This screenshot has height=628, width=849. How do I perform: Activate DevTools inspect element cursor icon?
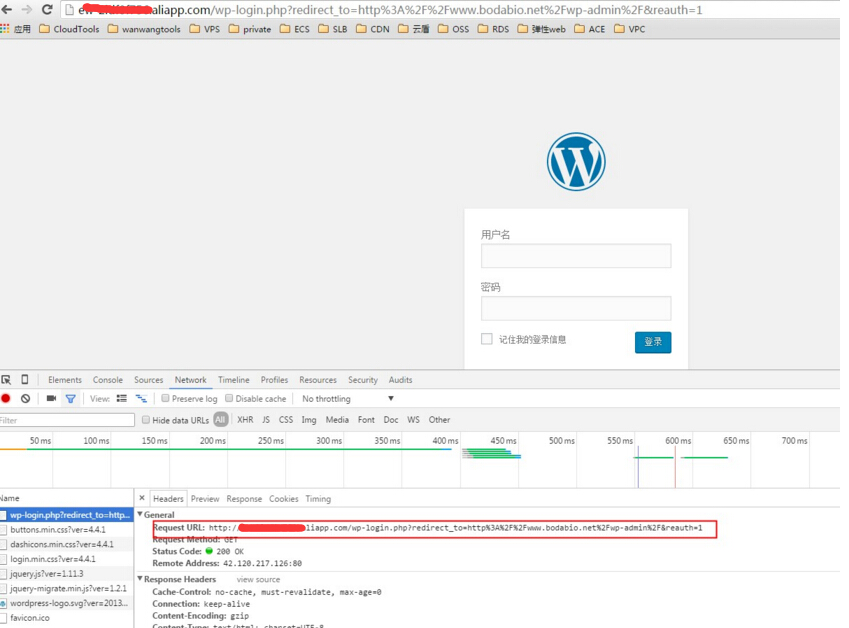6,380
